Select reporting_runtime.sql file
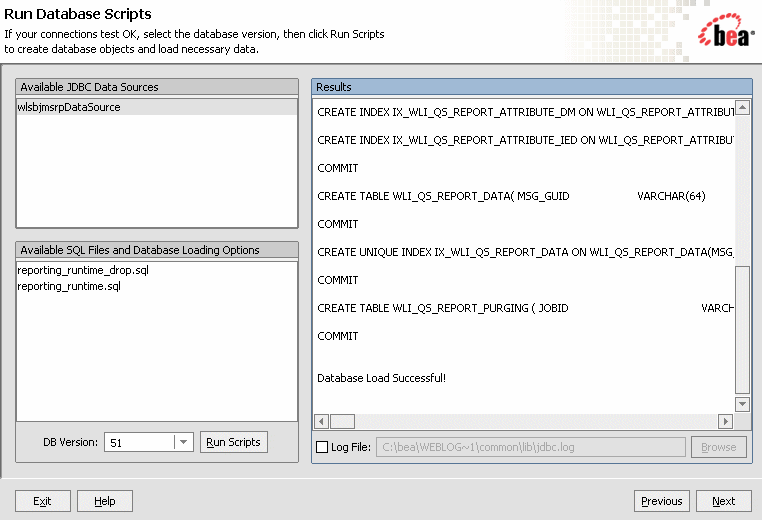The width and height of the screenshot is (762, 520). coord(69,286)
